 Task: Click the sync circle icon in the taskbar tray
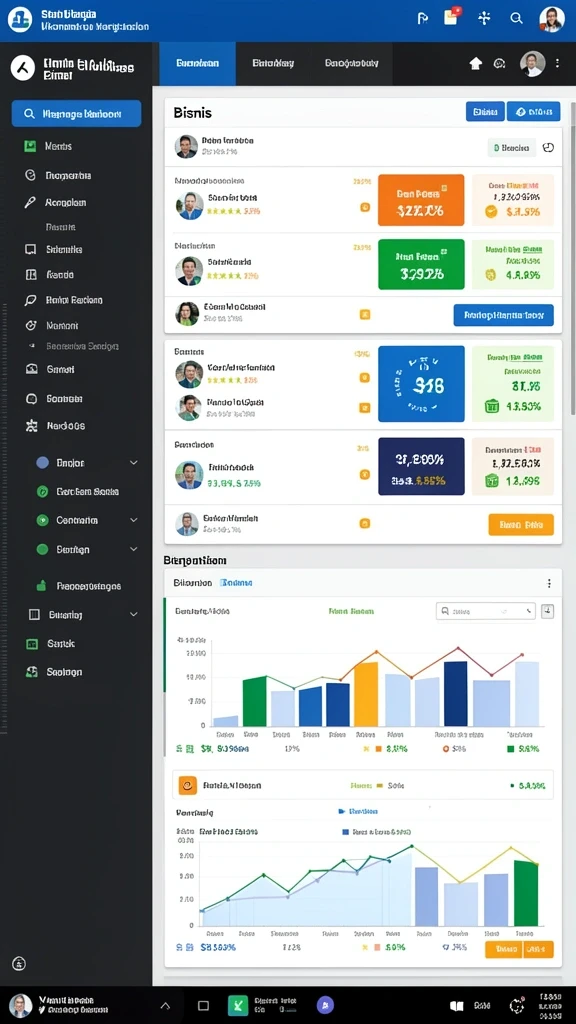(517, 1006)
